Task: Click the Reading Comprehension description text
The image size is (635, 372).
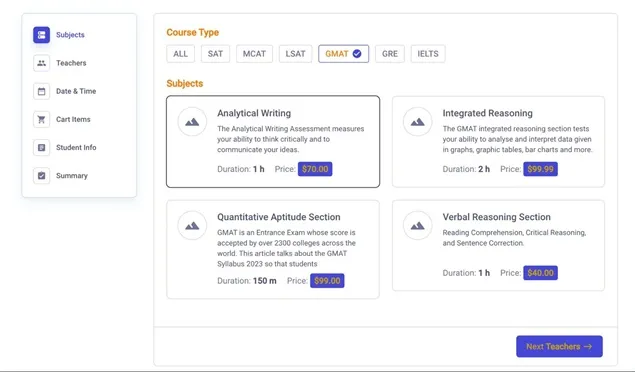Action: click(x=514, y=238)
